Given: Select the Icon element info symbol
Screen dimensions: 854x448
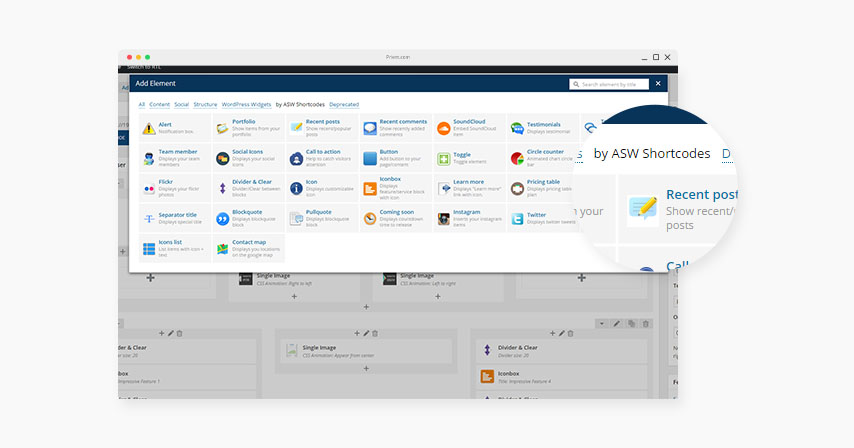Looking at the screenshot, I should (x=296, y=188).
